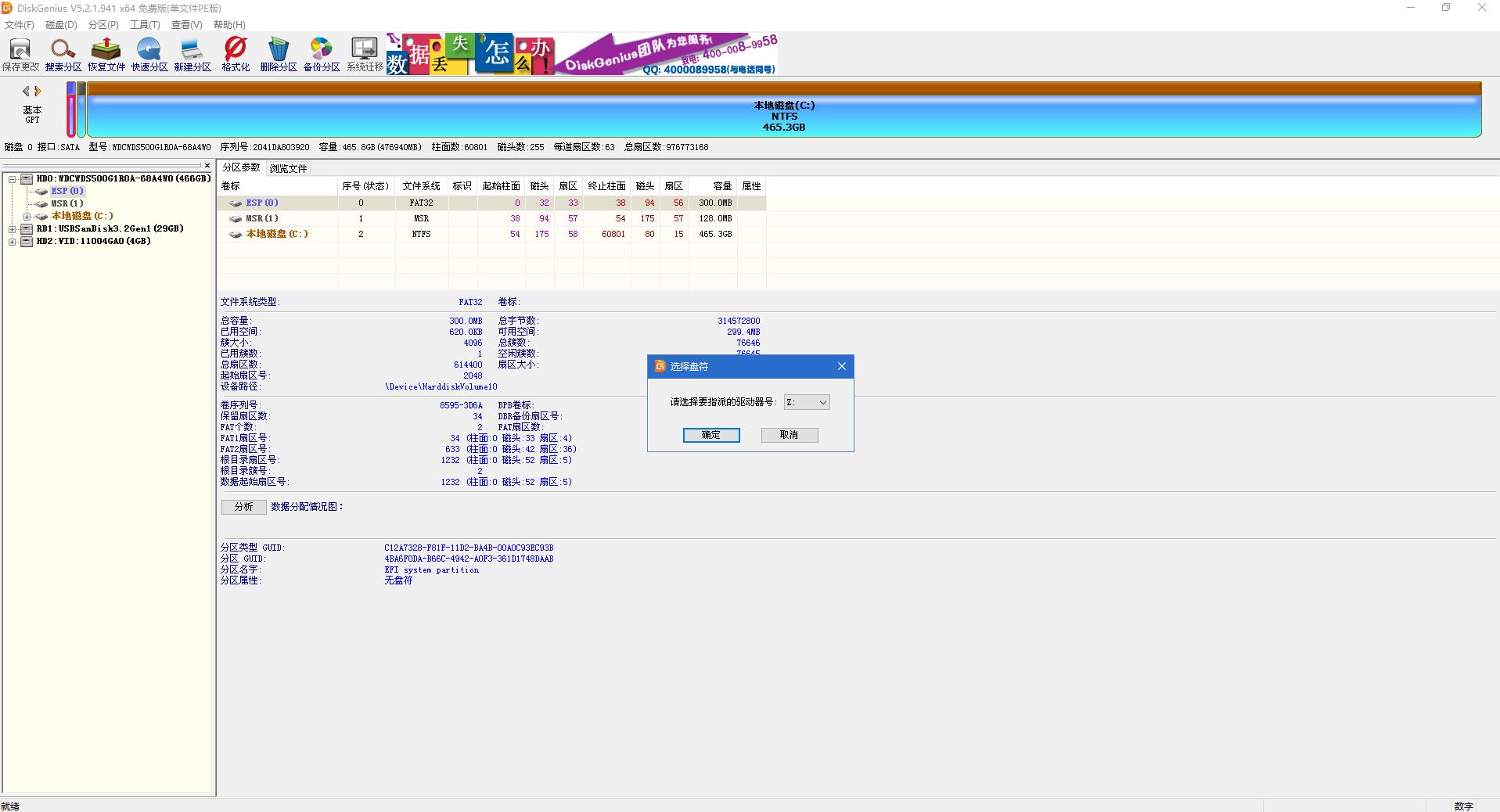Select ESP(0) partition in tree

click(x=67, y=191)
